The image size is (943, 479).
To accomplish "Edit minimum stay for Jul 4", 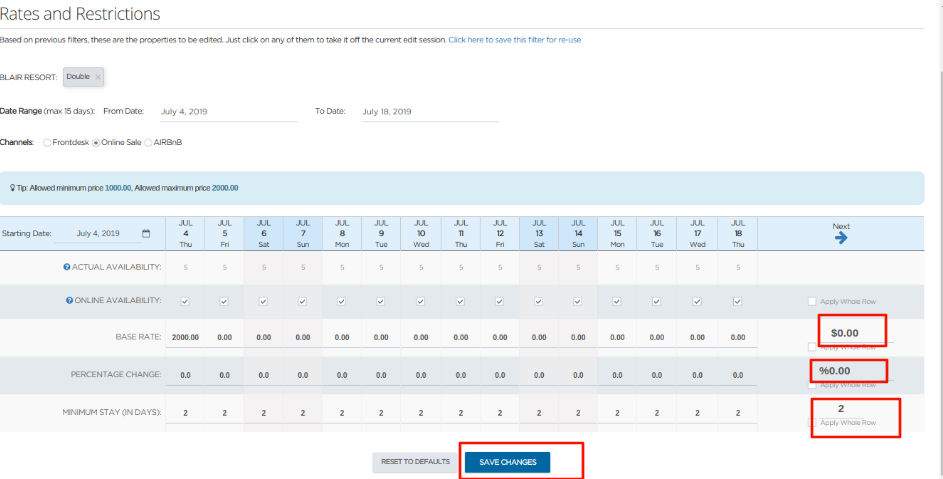I will (185, 413).
